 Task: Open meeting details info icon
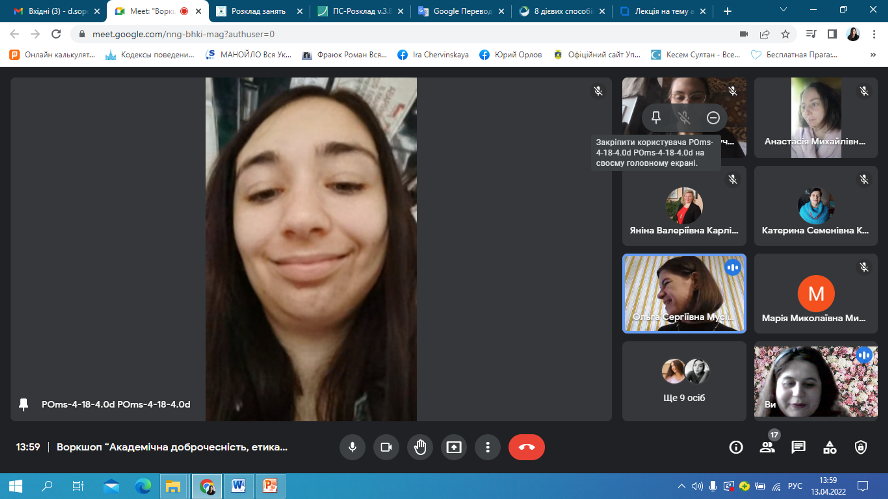click(x=736, y=447)
